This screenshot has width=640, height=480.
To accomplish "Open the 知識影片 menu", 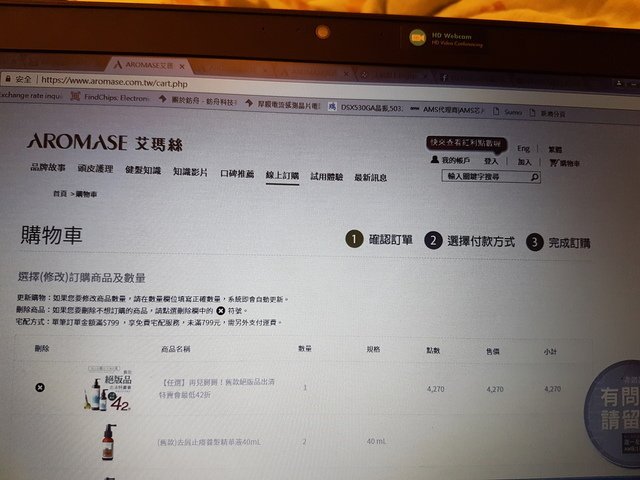I will pyautogui.click(x=190, y=172).
